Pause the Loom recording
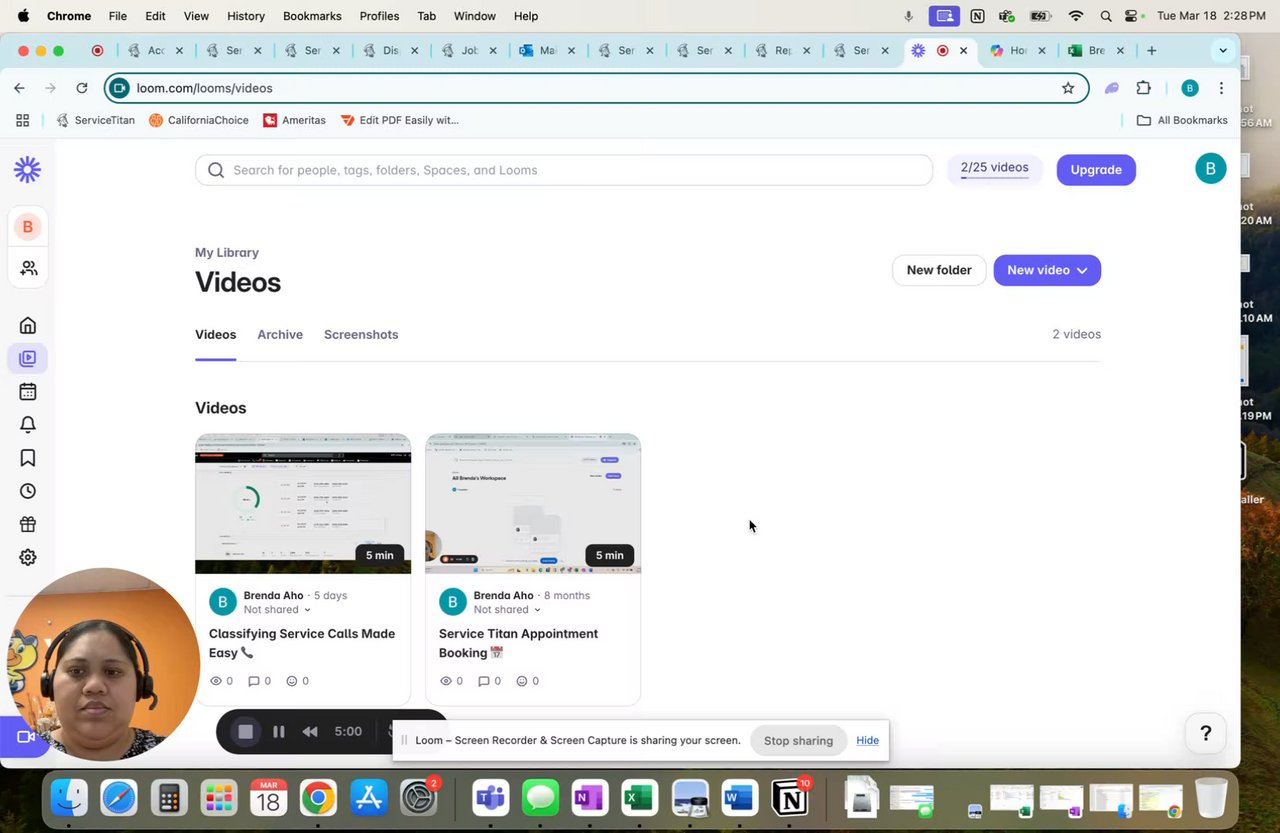 [279, 731]
